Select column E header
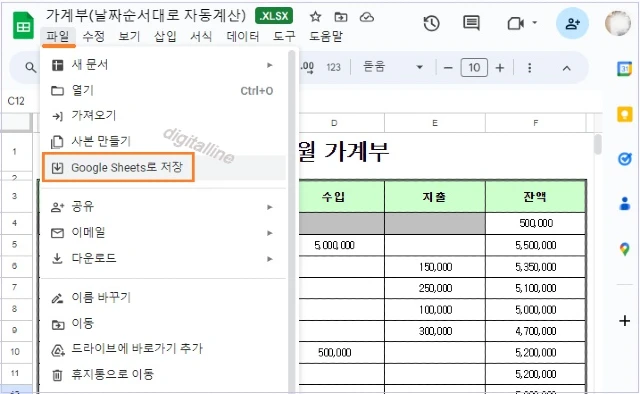Image resolution: width=640 pixels, height=394 pixels. point(435,123)
